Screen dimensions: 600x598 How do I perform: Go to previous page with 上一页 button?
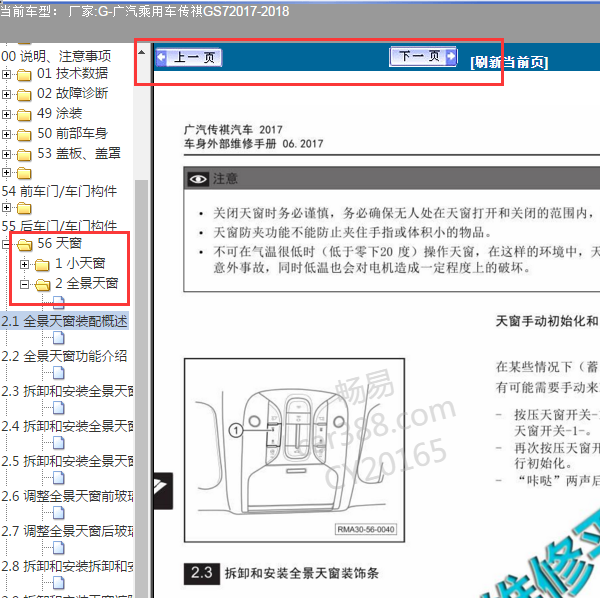[x=189, y=57]
